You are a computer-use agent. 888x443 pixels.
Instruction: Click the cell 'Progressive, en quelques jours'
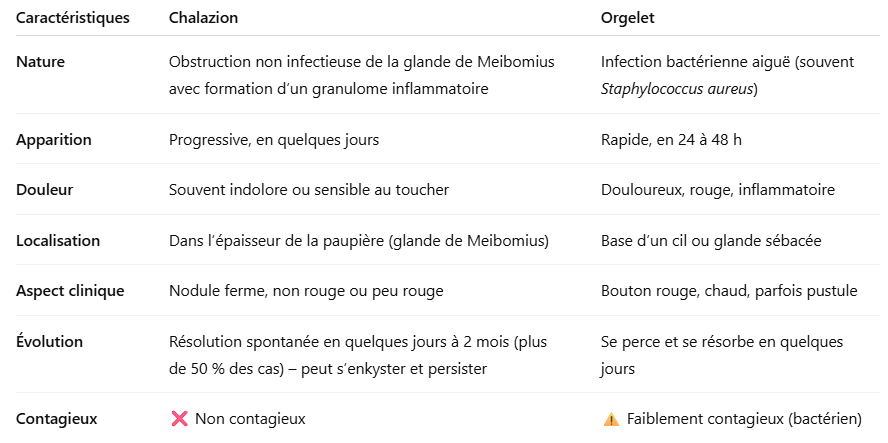tap(275, 140)
